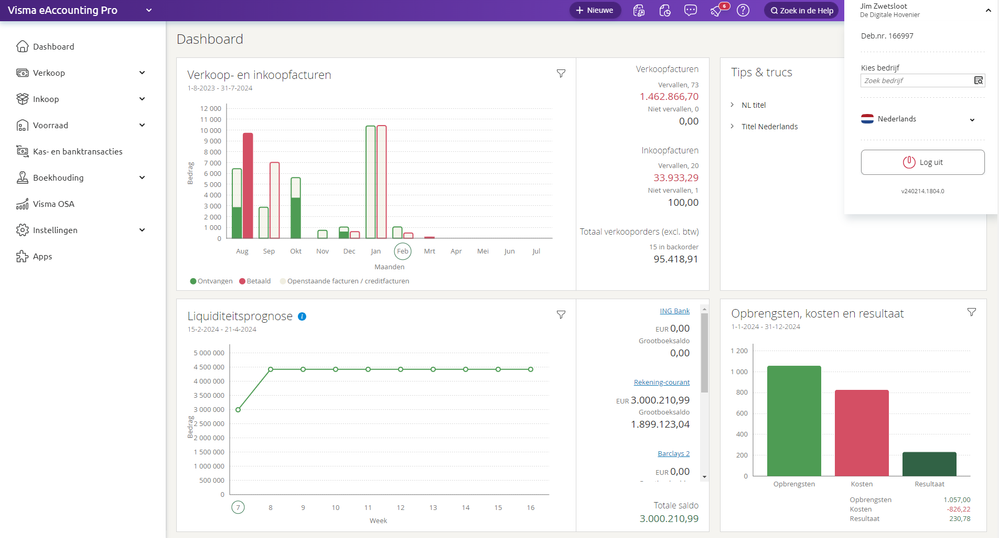Click the Deb.nr. 166997 text

click(x=887, y=36)
